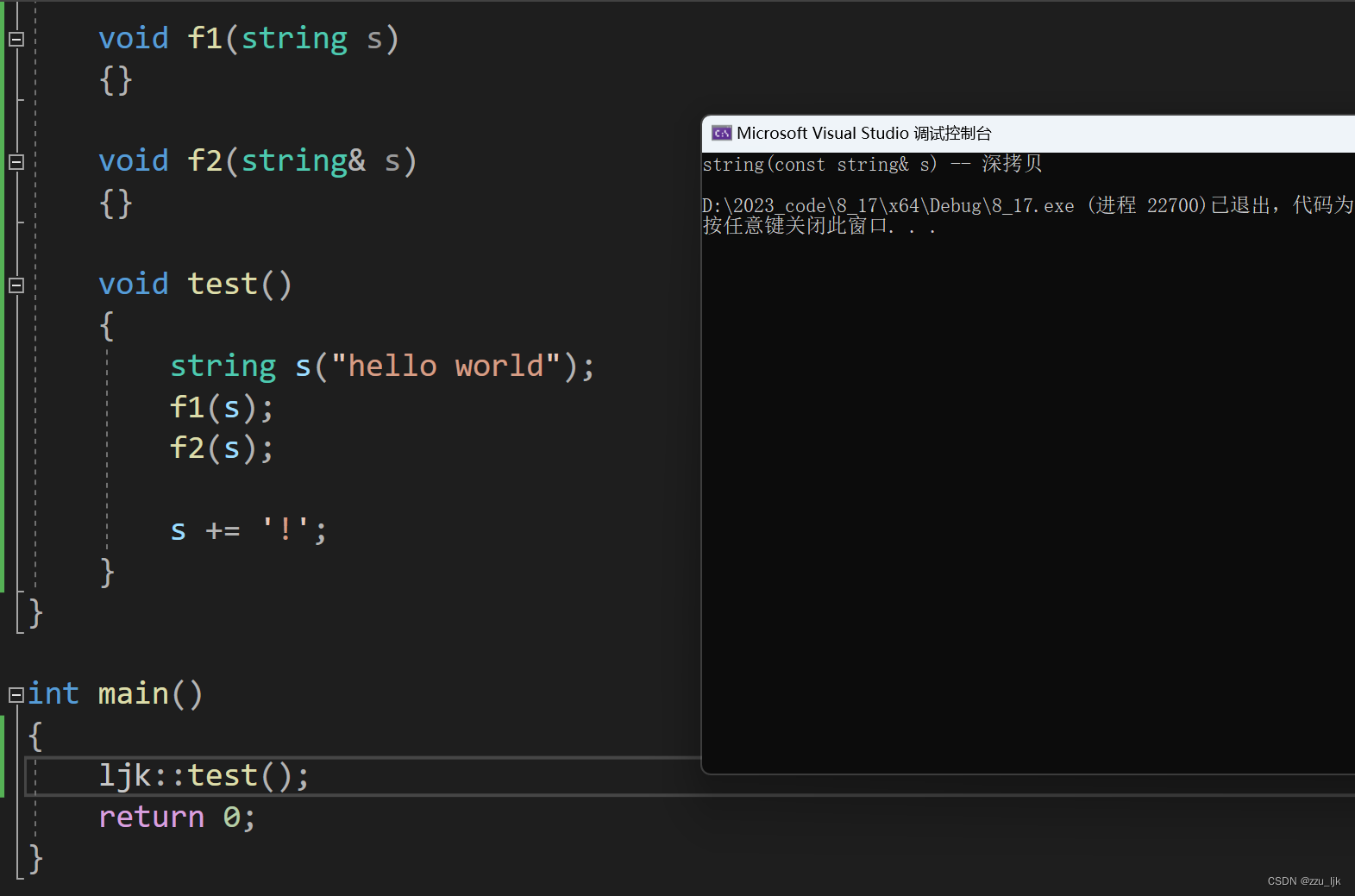This screenshot has width=1355, height=896.
Task: Click the '按任意键关闭此窗口' console line
Action: (819, 226)
